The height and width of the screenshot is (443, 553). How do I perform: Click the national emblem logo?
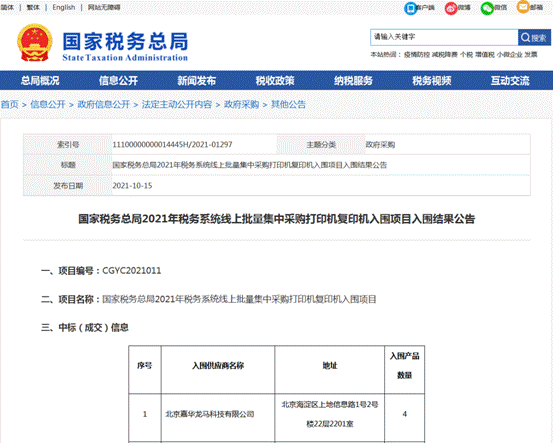[x=35, y=42]
